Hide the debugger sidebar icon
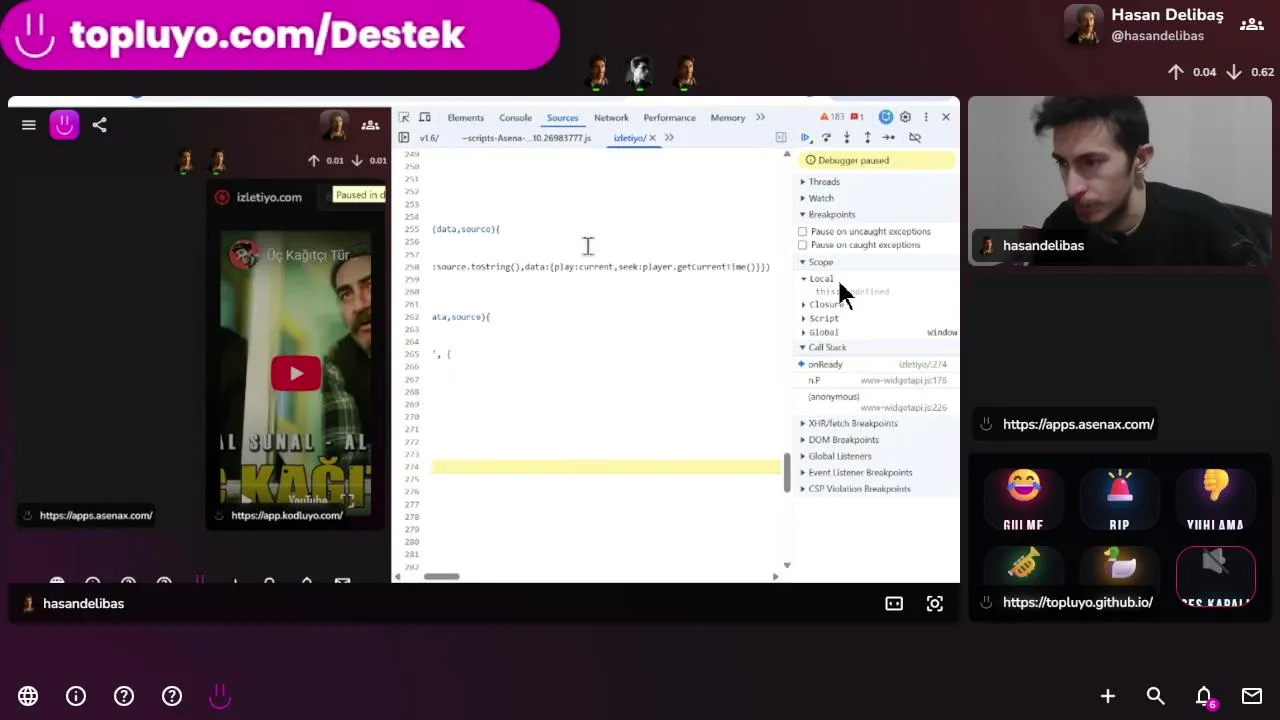The width and height of the screenshot is (1280, 720). [x=781, y=137]
